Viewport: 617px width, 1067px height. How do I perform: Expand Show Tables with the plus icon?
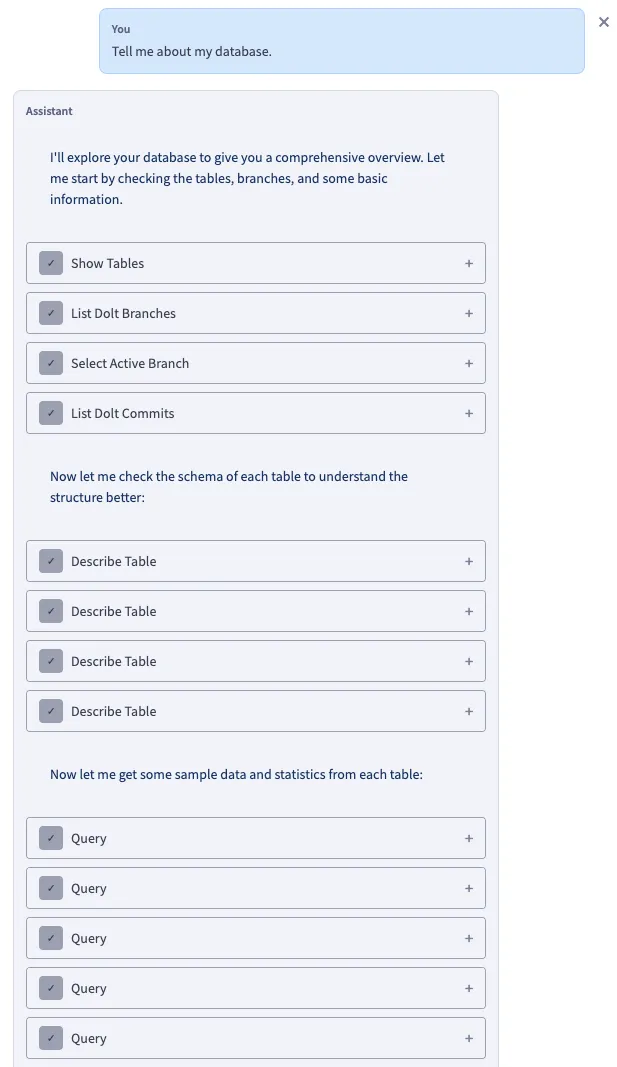(469, 263)
